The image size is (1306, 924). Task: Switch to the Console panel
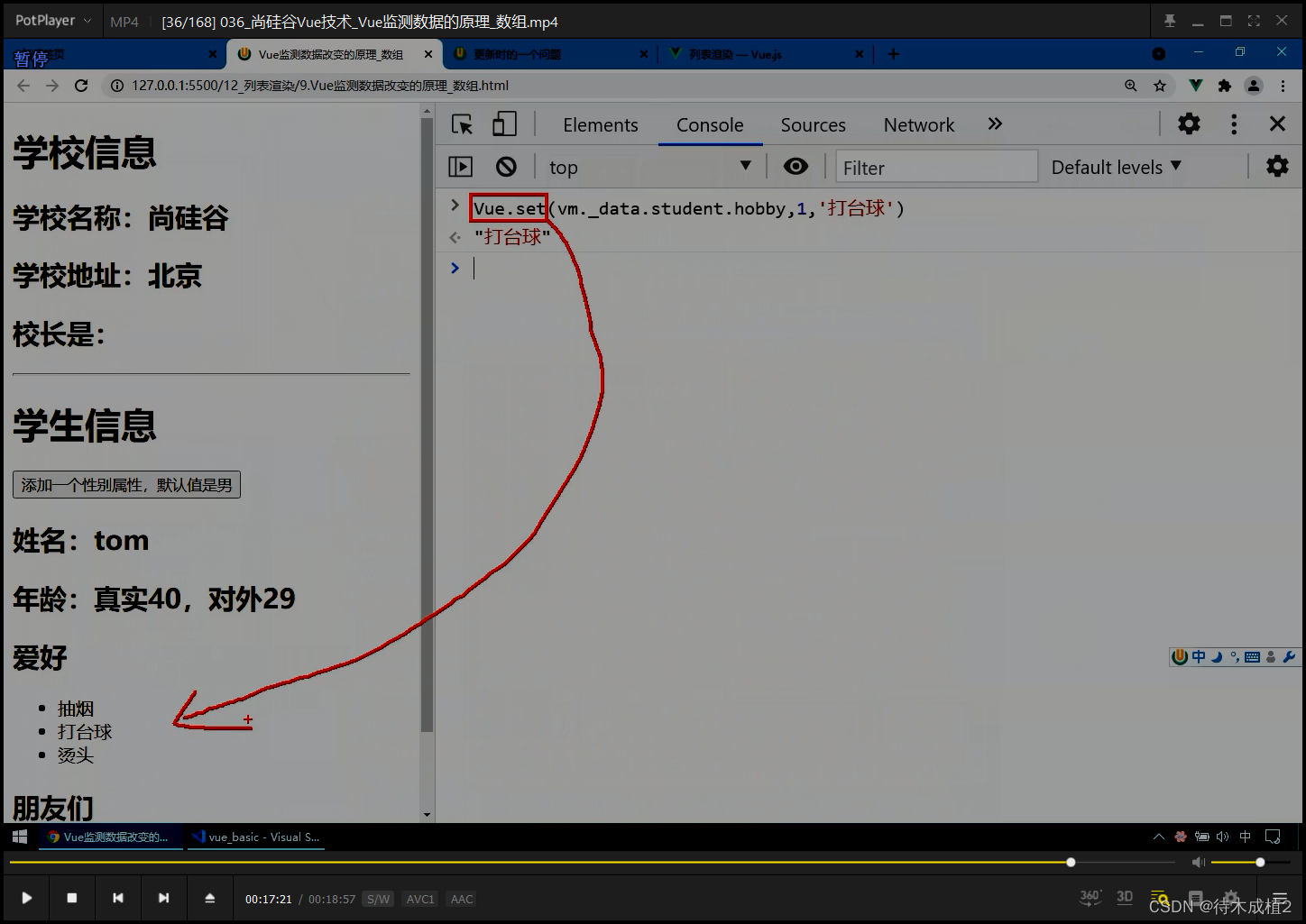710,125
